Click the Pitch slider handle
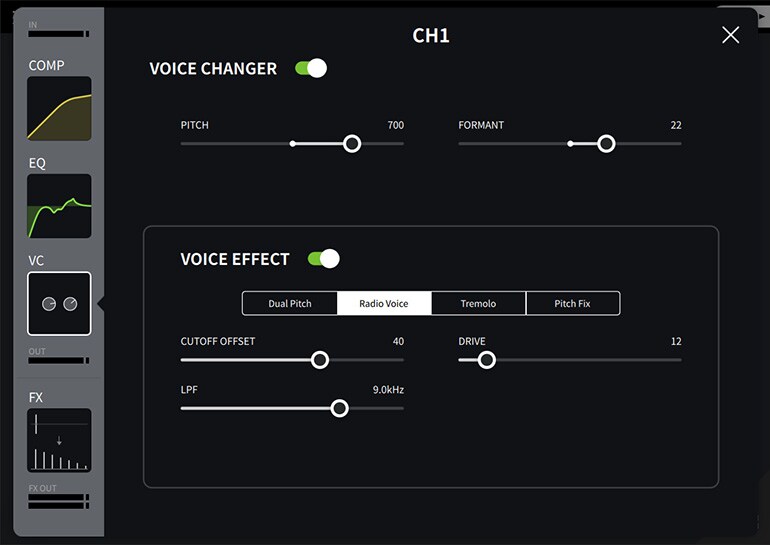Image resolution: width=770 pixels, height=545 pixels. coord(352,144)
